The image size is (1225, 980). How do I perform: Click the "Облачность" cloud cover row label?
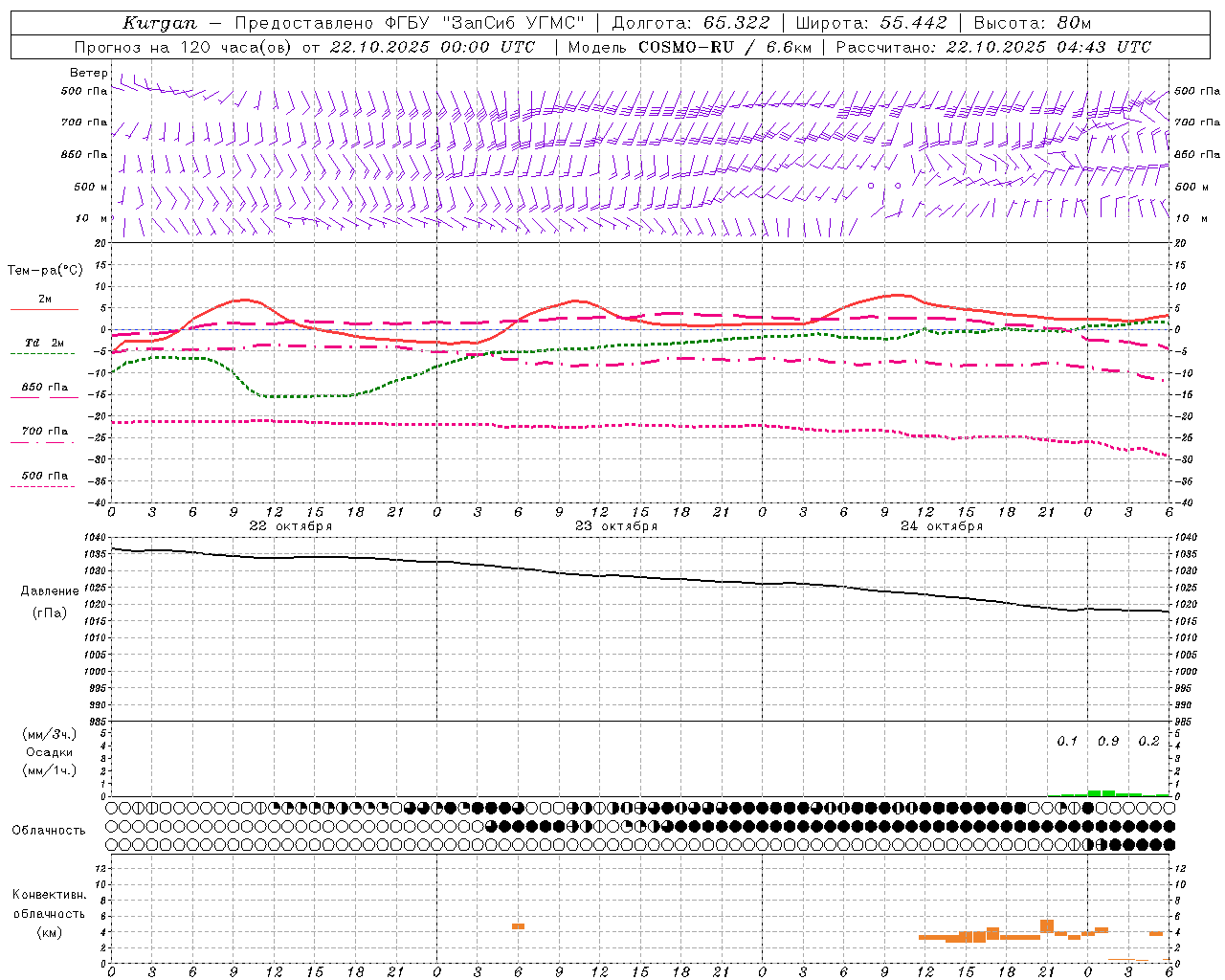click(49, 831)
